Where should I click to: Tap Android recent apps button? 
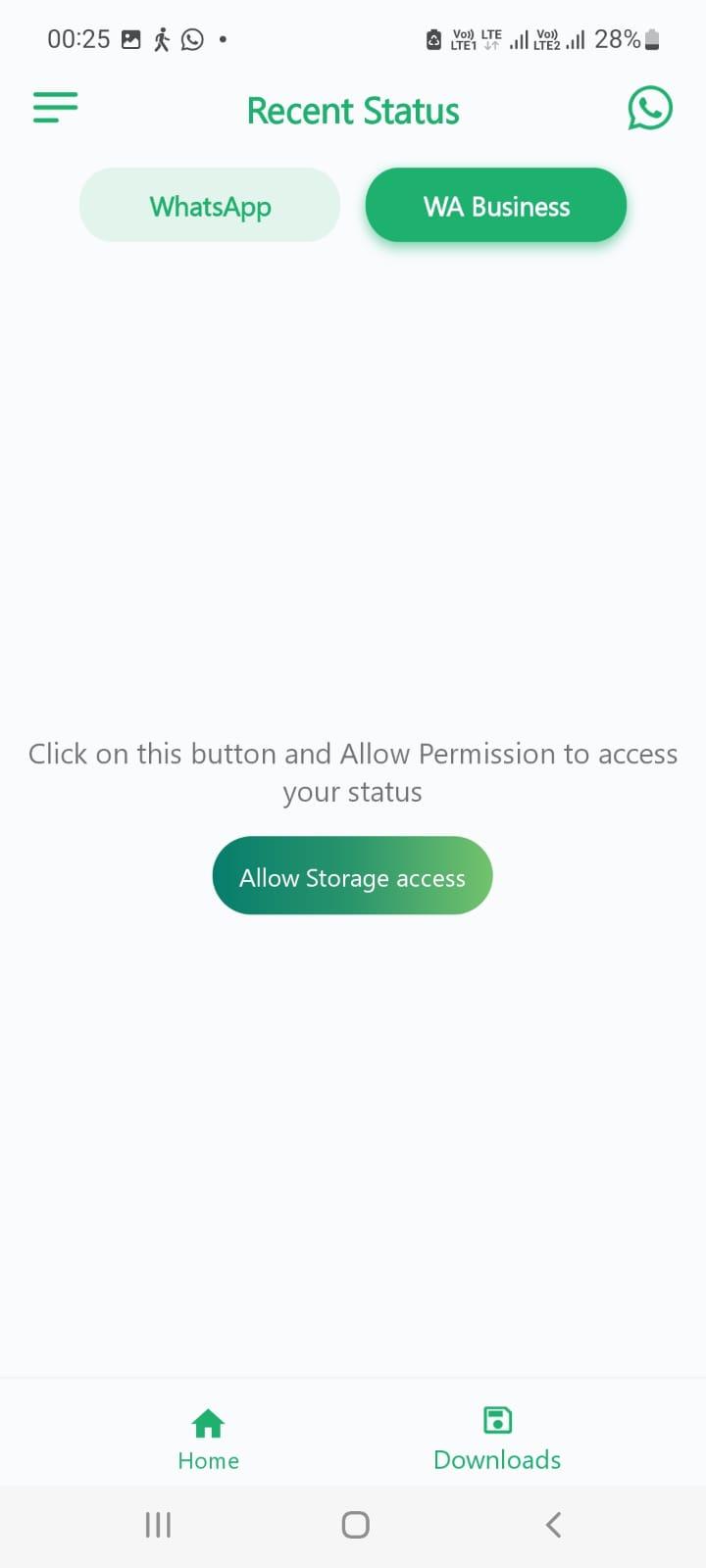[x=158, y=1525]
